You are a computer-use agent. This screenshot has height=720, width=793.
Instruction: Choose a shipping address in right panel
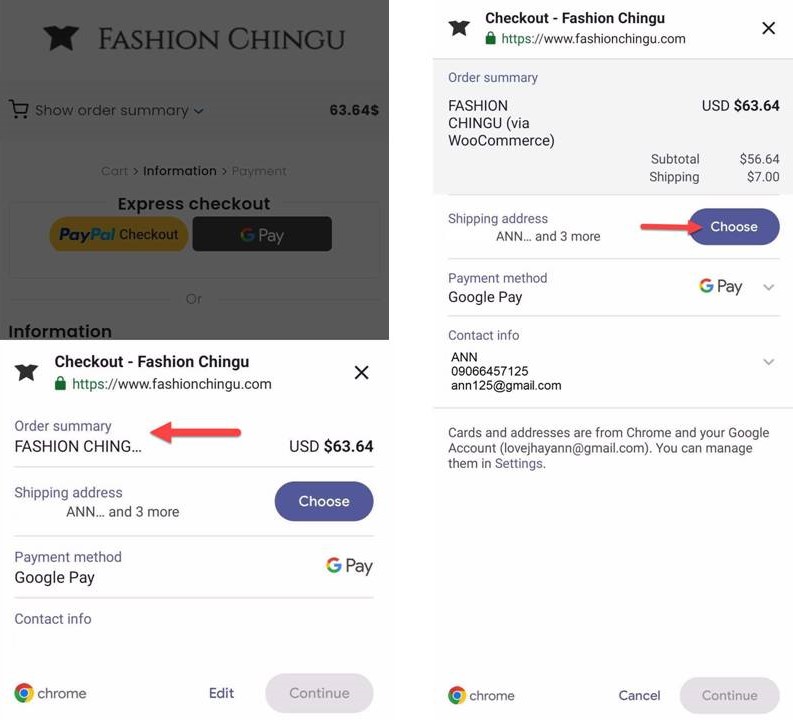point(734,227)
